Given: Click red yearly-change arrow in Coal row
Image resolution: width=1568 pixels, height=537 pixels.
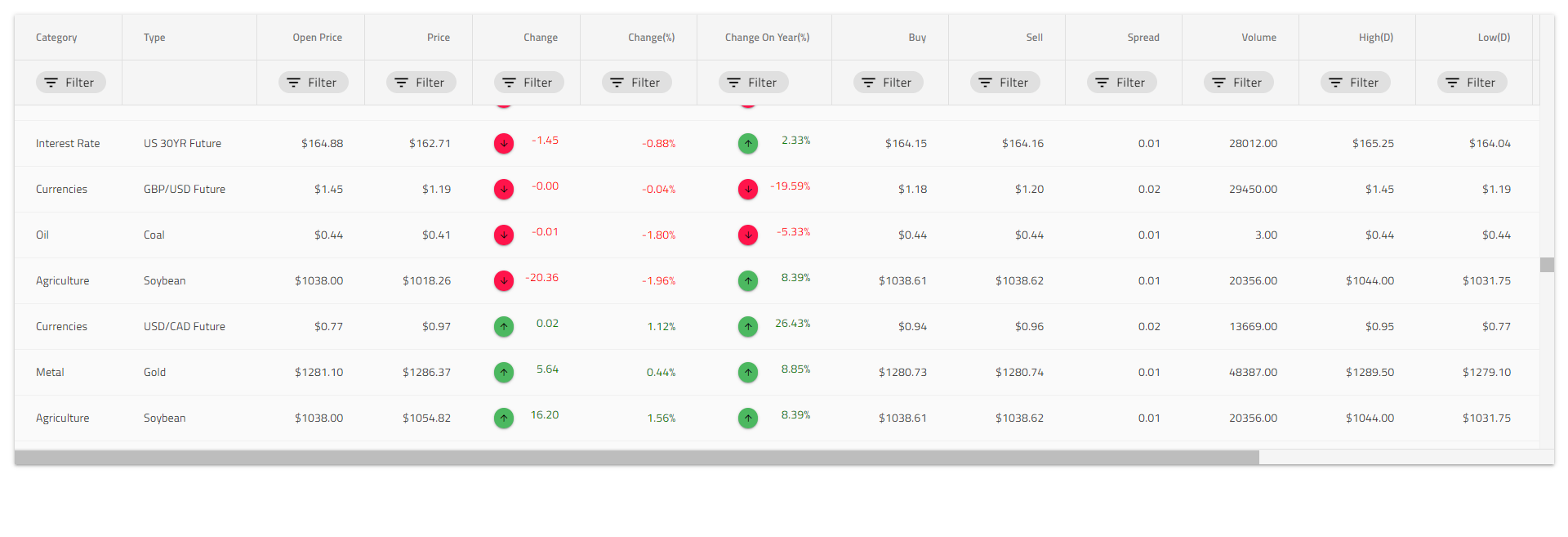Looking at the screenshot, I should (x=748, y=235).
